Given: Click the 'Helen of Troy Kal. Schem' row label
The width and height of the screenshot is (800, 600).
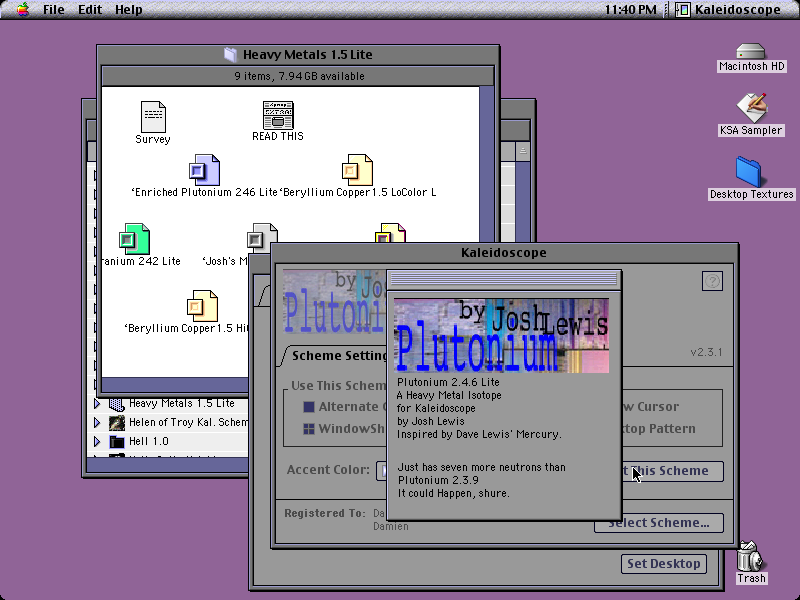Looking at the screenshot, I should point(188,422).
